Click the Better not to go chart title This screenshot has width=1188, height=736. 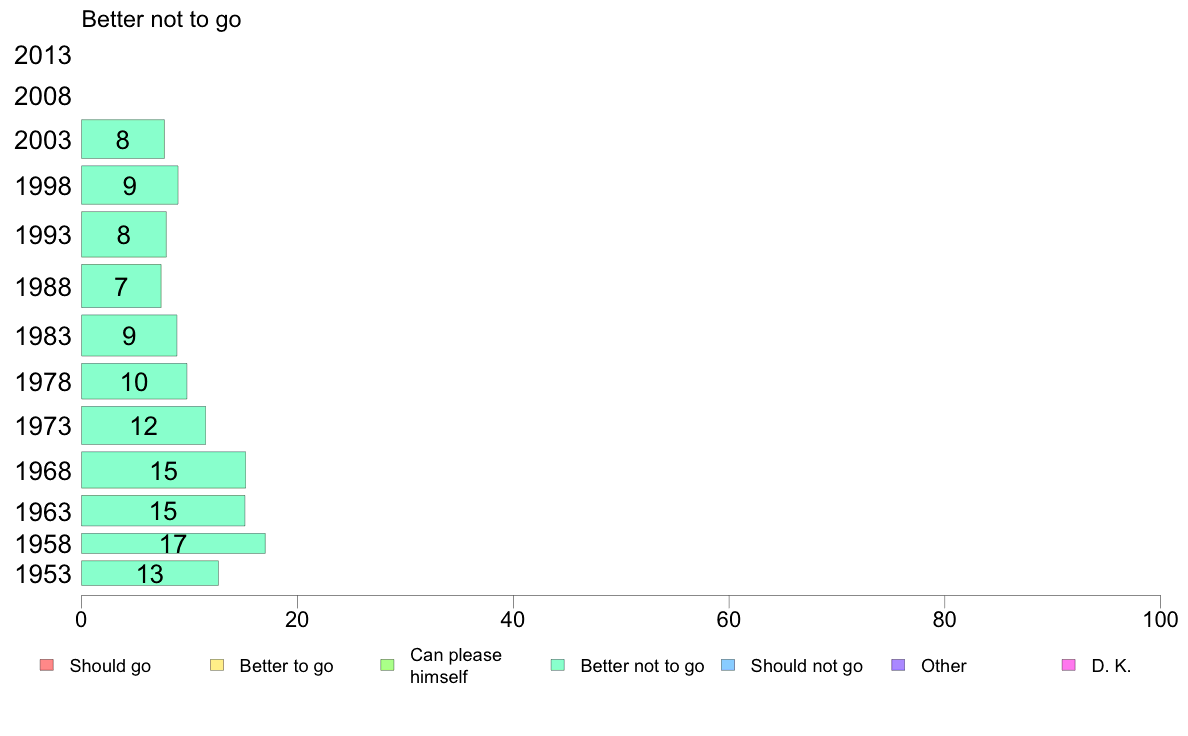(161, 19)
